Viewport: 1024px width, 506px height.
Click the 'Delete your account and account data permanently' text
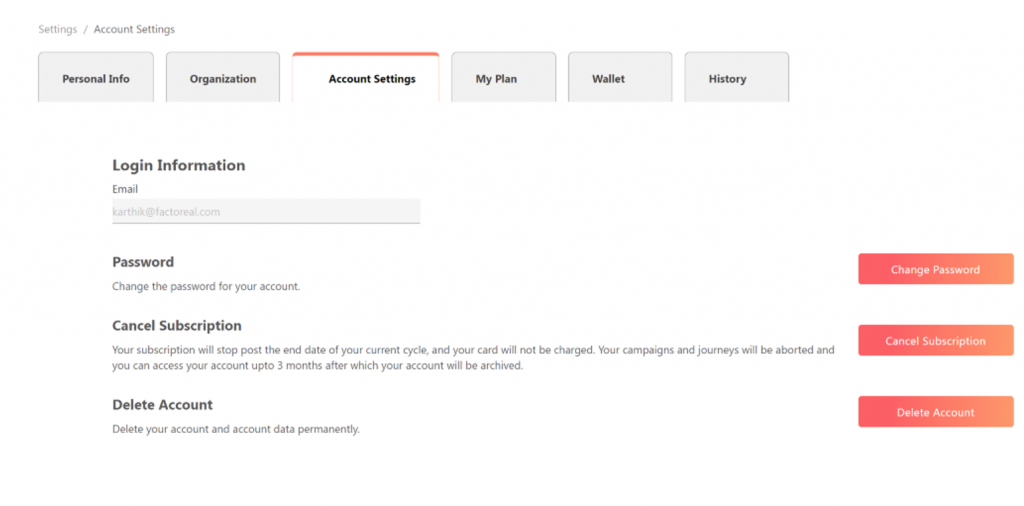point(235,429)
